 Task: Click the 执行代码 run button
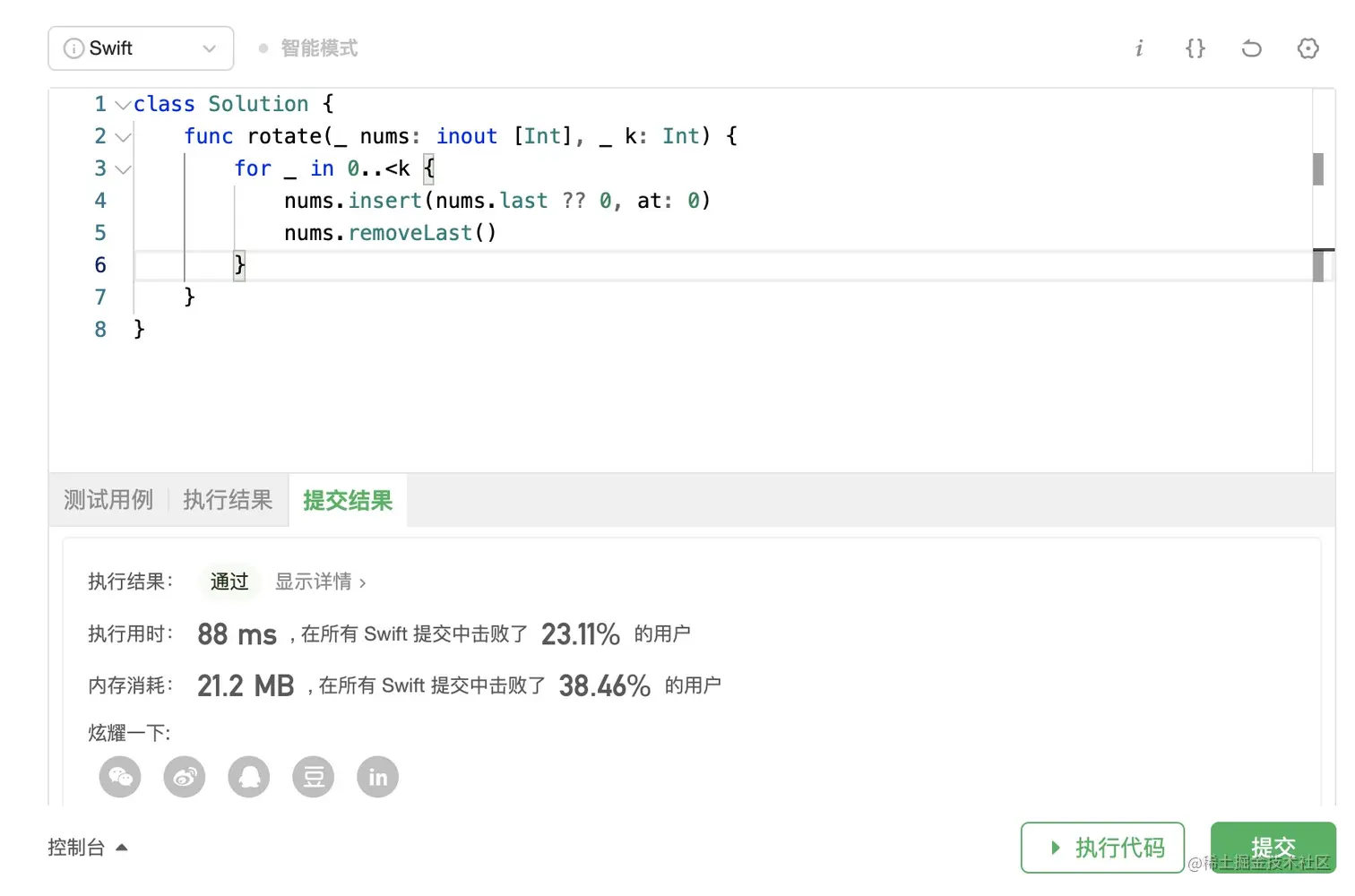[x=1102, y=848]
